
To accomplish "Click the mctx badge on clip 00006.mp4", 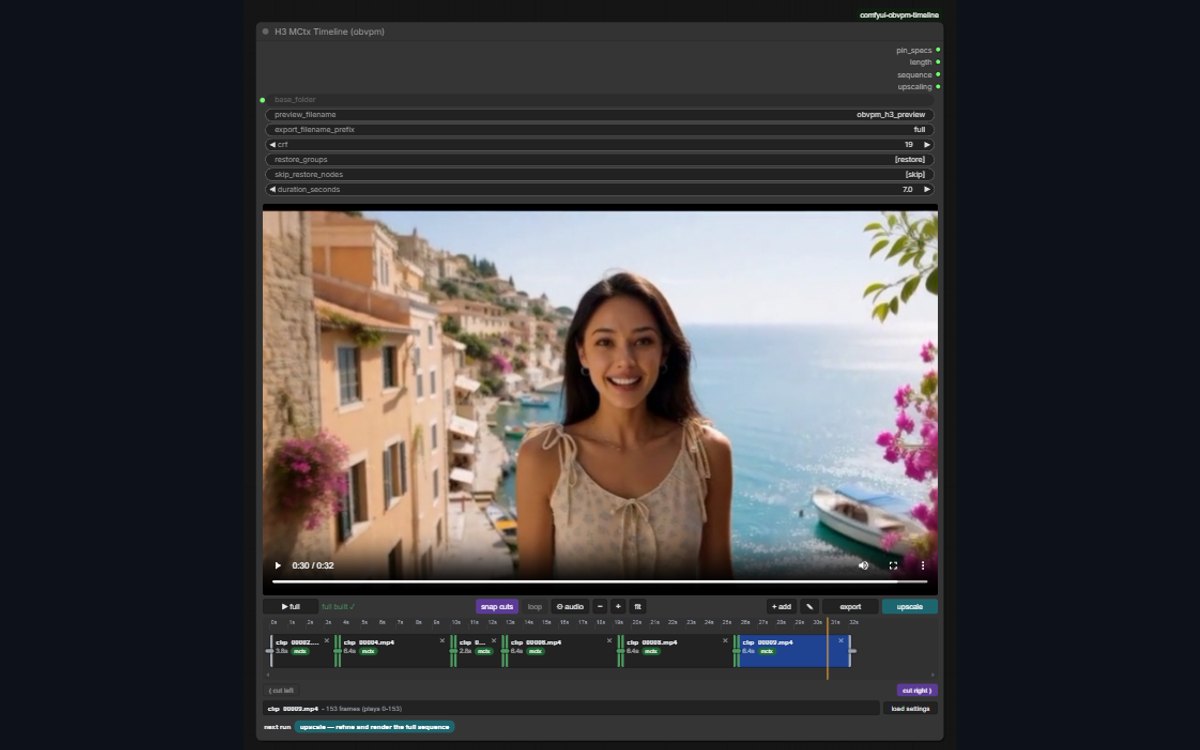I will (x=535, y=651).
